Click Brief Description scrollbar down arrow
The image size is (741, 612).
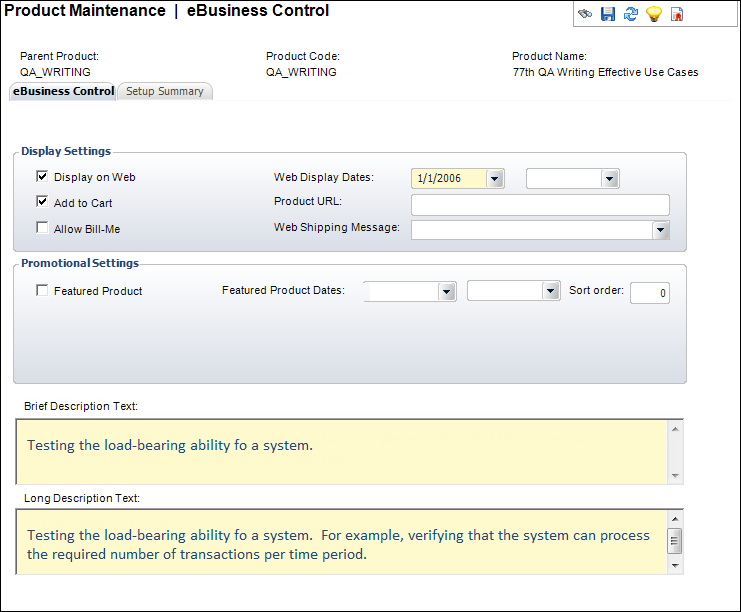click(x=675, y=475)
